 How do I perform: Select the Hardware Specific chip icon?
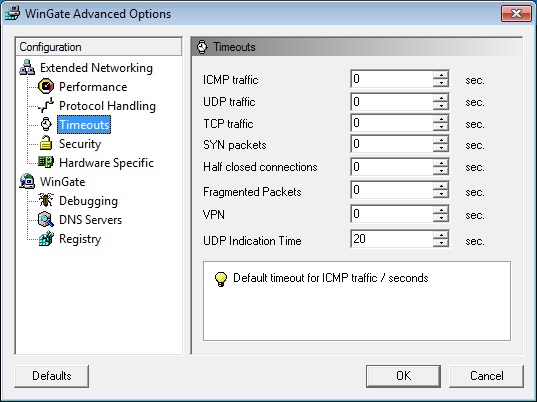point(46,162)
